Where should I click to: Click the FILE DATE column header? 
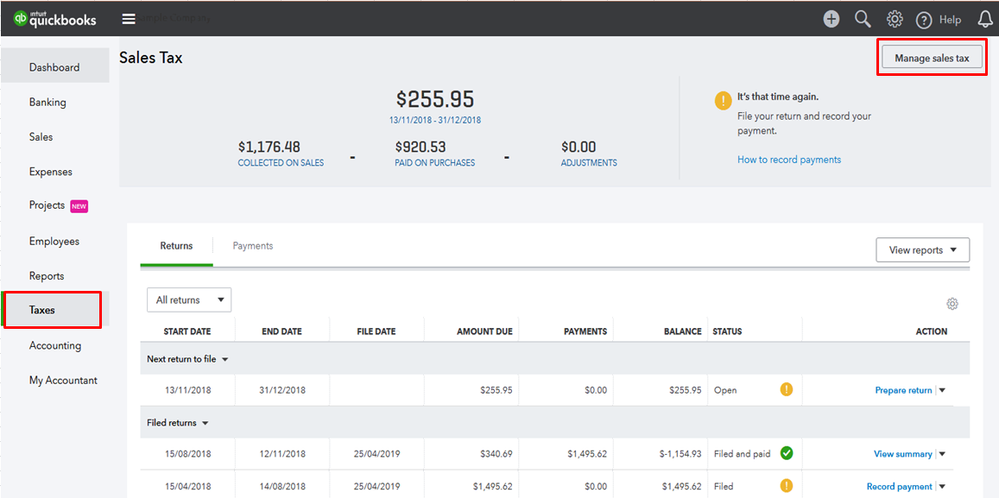[376, 332]
